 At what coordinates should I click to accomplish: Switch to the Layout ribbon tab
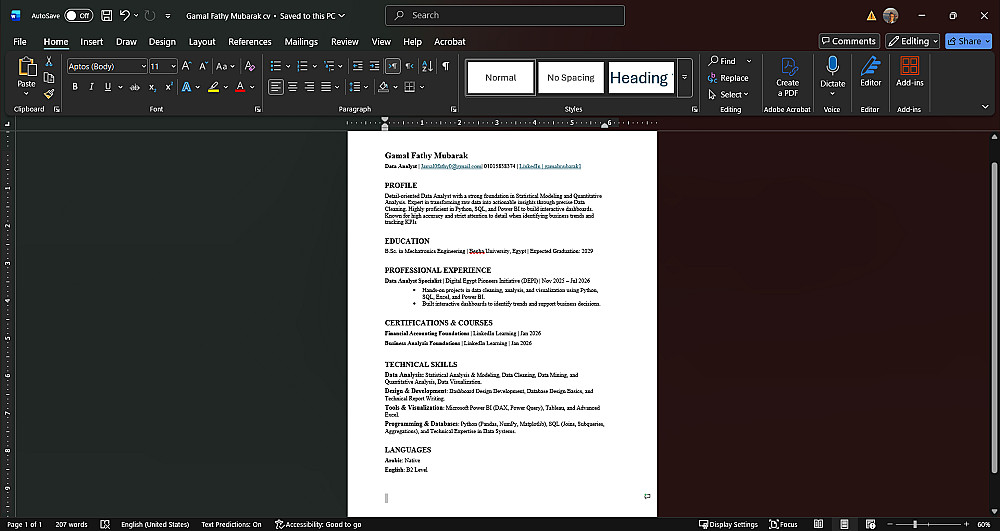202,42
